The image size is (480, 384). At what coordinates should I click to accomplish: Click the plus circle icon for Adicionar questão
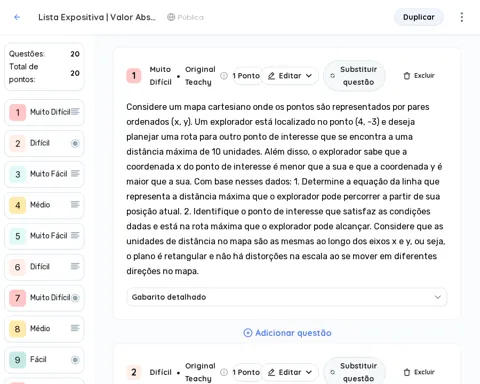[248, 333]
